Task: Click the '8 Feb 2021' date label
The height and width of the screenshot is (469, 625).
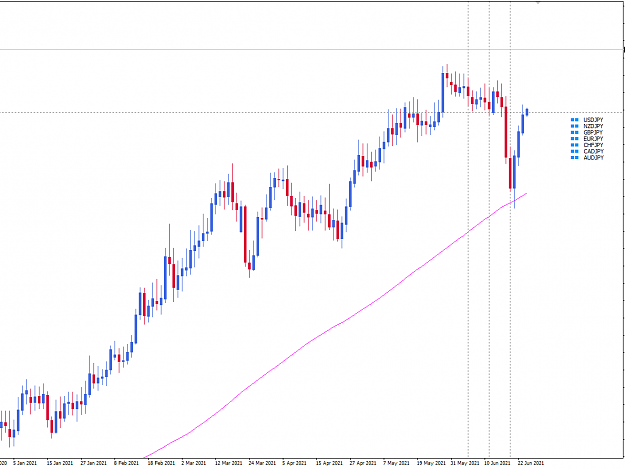Action: 126,463
